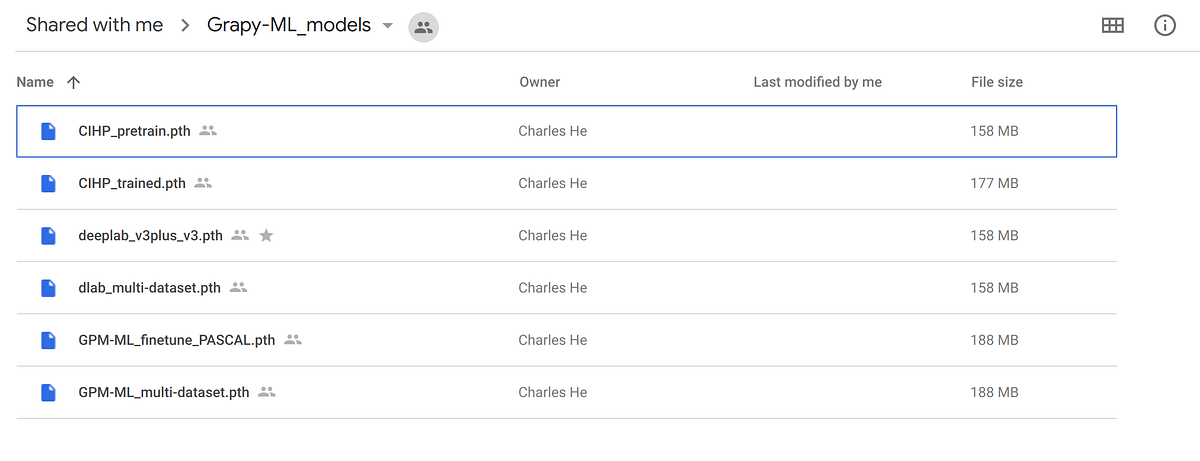Image resolution: width=1200 pixels, height=461 pixels.
Task: Click the file icon of dlab_multi-dataset.pth
Action: 48,288
